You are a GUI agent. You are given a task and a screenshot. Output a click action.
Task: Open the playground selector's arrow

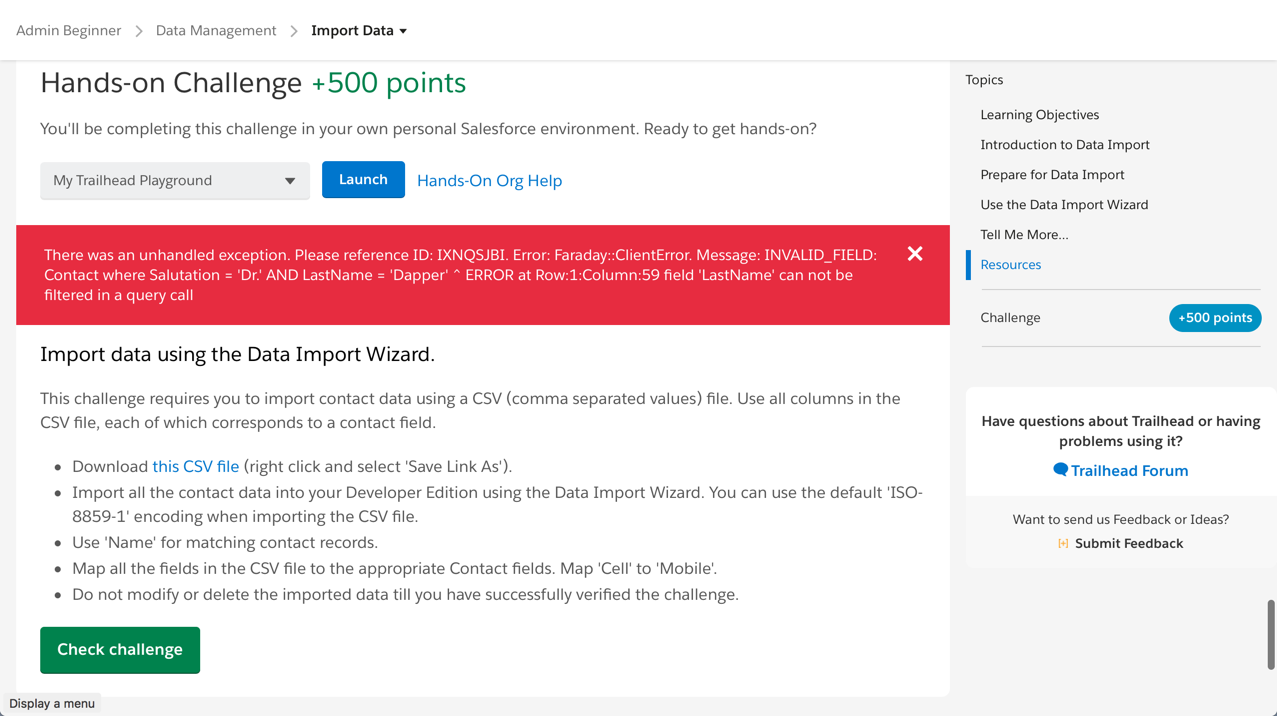click(x=291, y=180)
